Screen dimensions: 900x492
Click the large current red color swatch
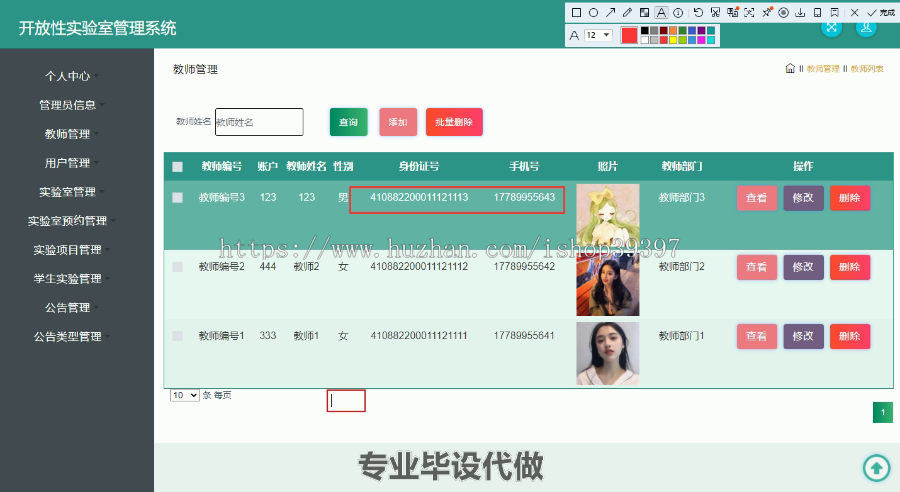pyautogui.click(x=629, y=36)
